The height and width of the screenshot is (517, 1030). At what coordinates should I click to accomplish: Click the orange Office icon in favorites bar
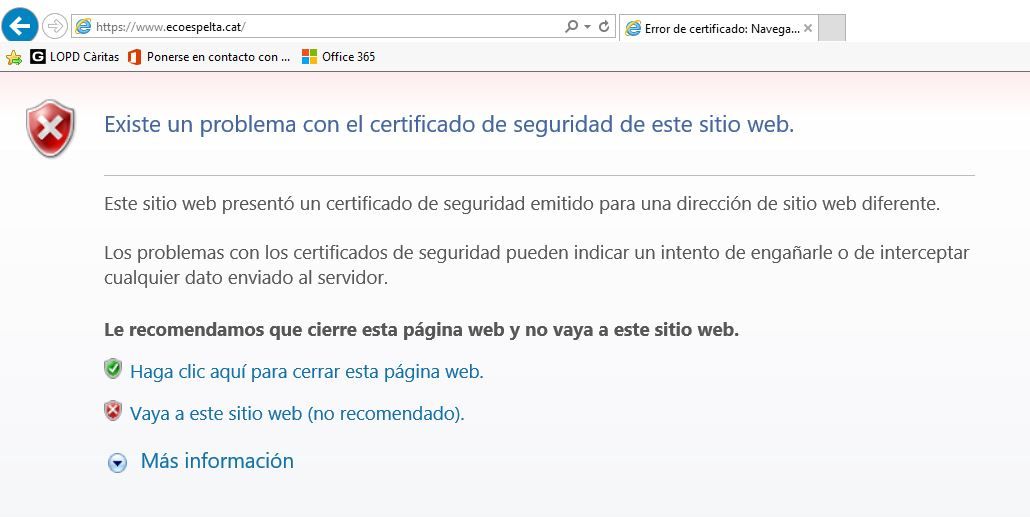pos(135,57)
